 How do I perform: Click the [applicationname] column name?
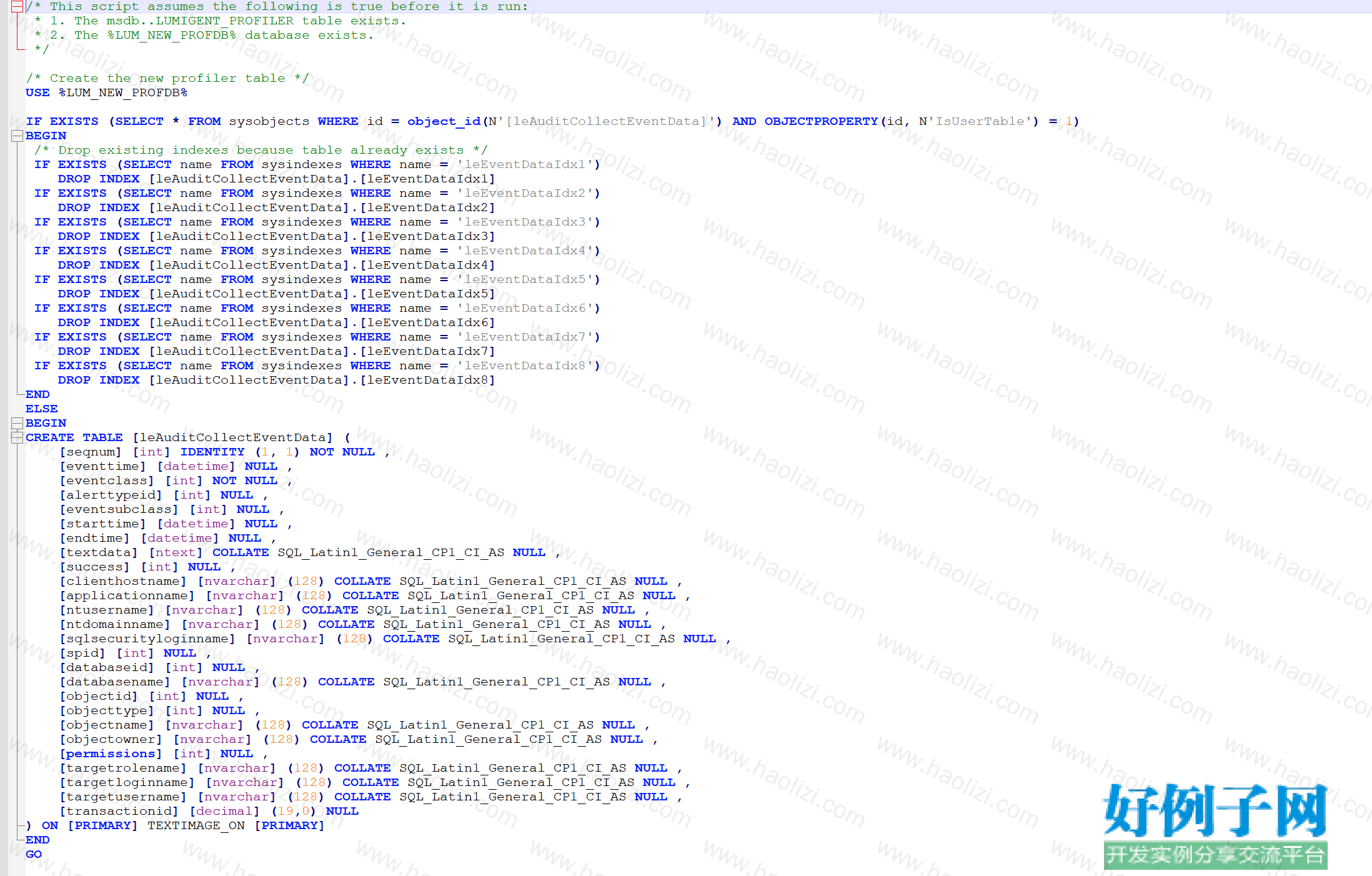pyautogui.click(x=127, y=595)
